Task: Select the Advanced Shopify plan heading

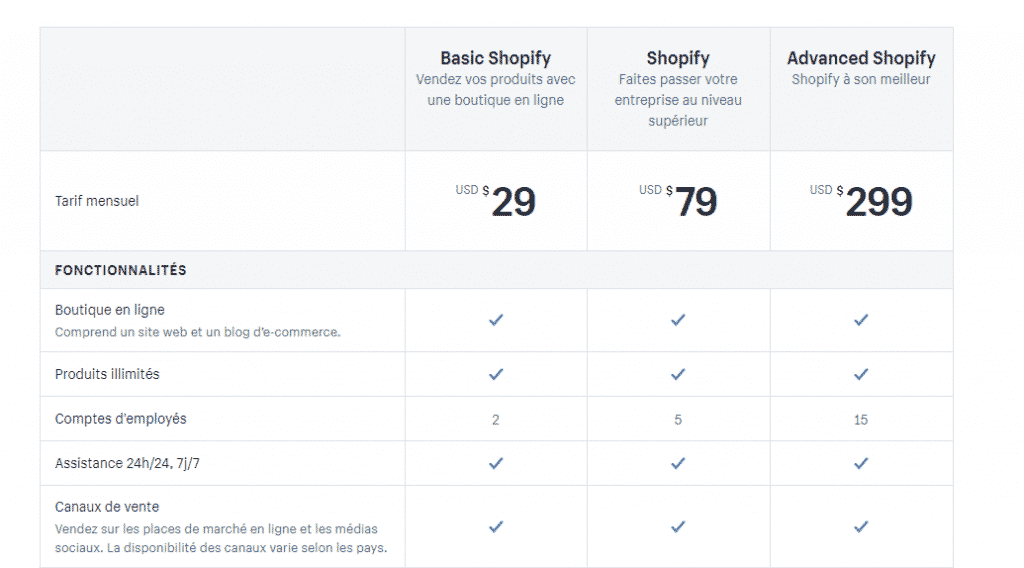Action: point(861,58)
